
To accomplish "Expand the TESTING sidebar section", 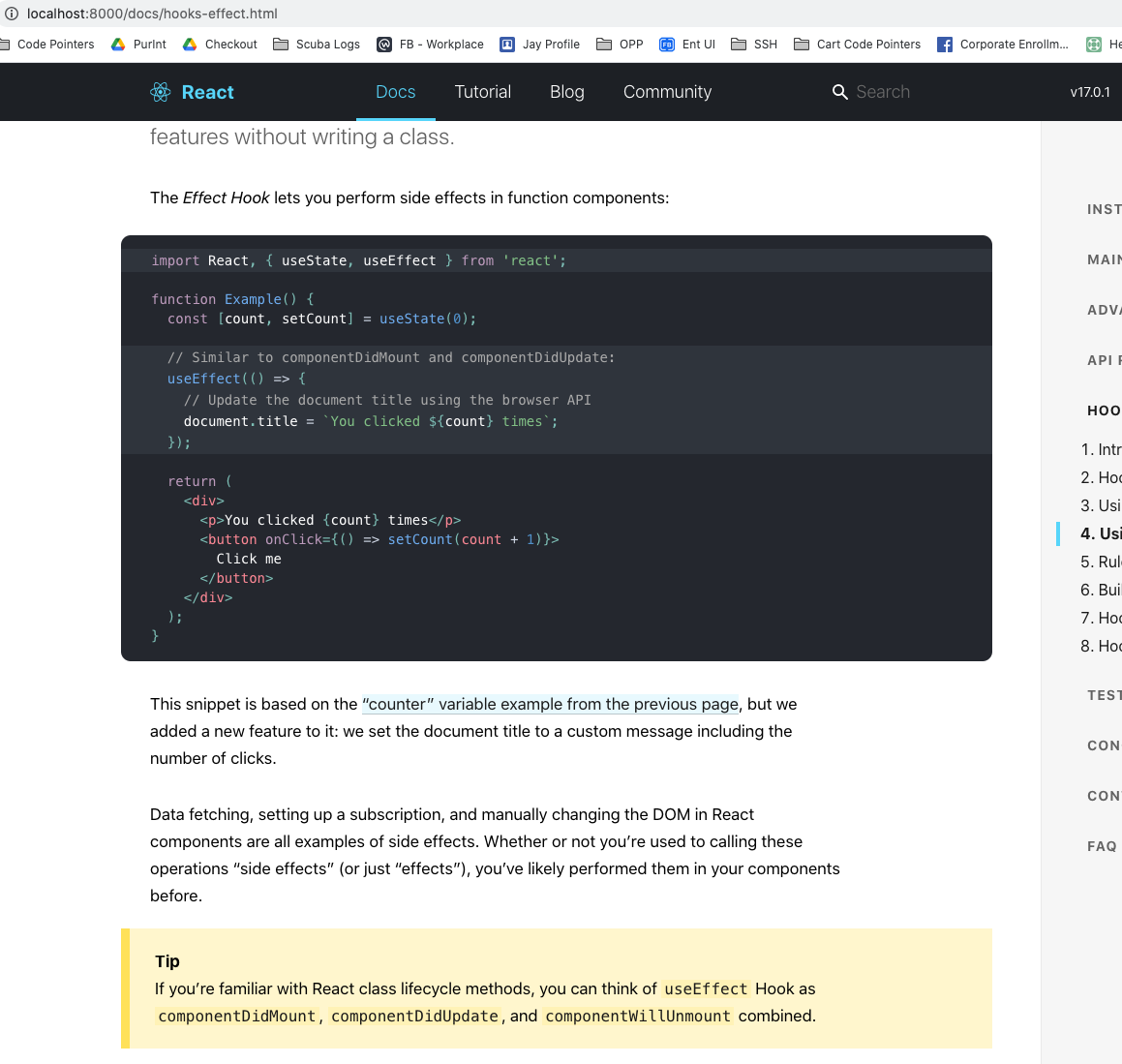I will click(1105, 695).
